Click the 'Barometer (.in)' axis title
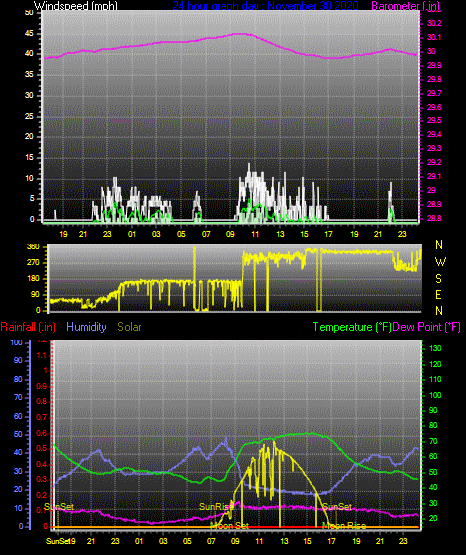 [x=405, y=6]
